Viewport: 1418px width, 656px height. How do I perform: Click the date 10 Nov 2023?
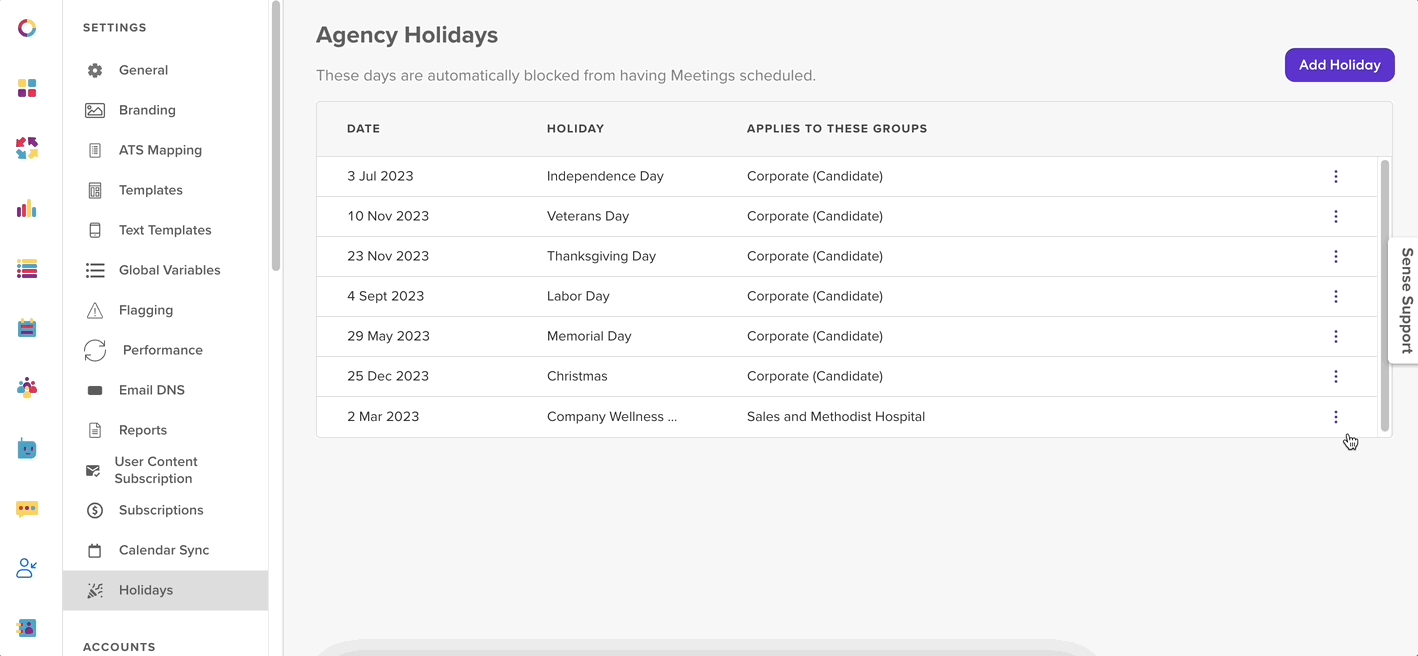[x=388, y=216]
